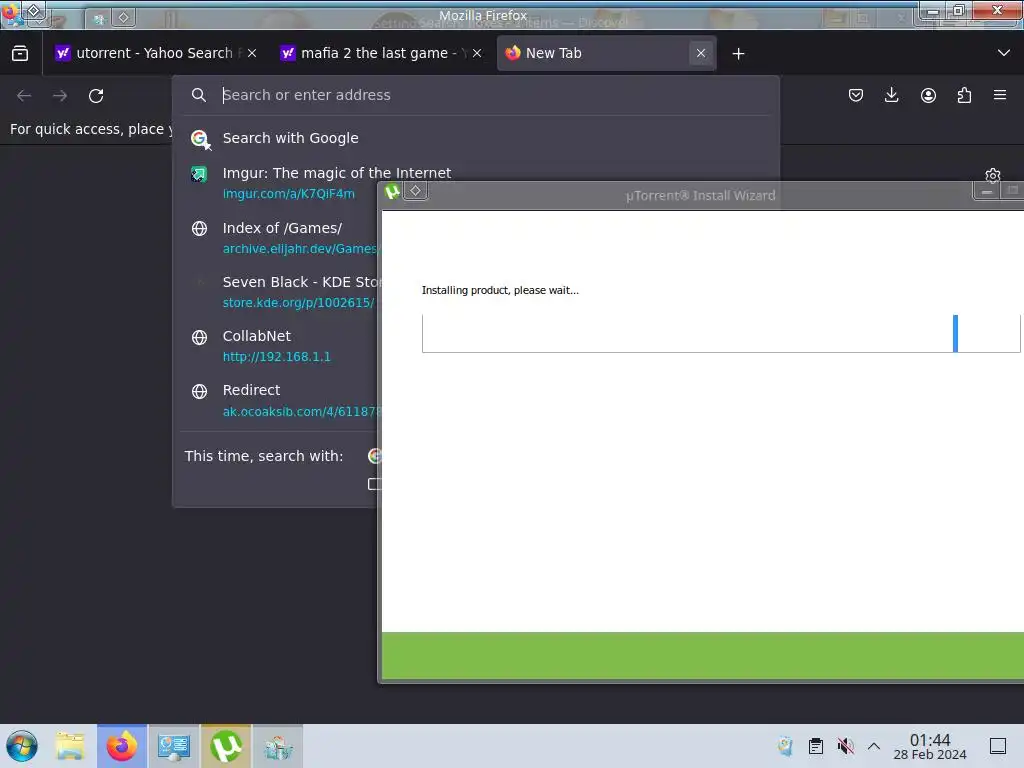Go back with the back arrow
The height and width of the screenshot is (768, 1024).
[24, 96]
